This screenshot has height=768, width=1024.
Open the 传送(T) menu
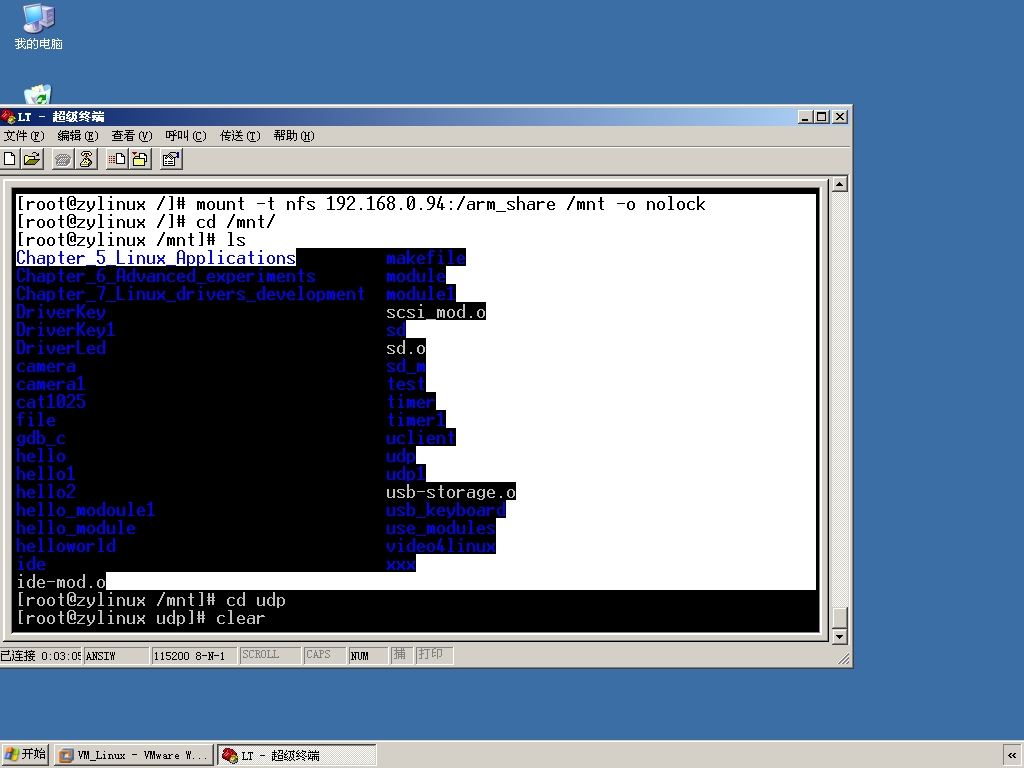pos(240,136)
